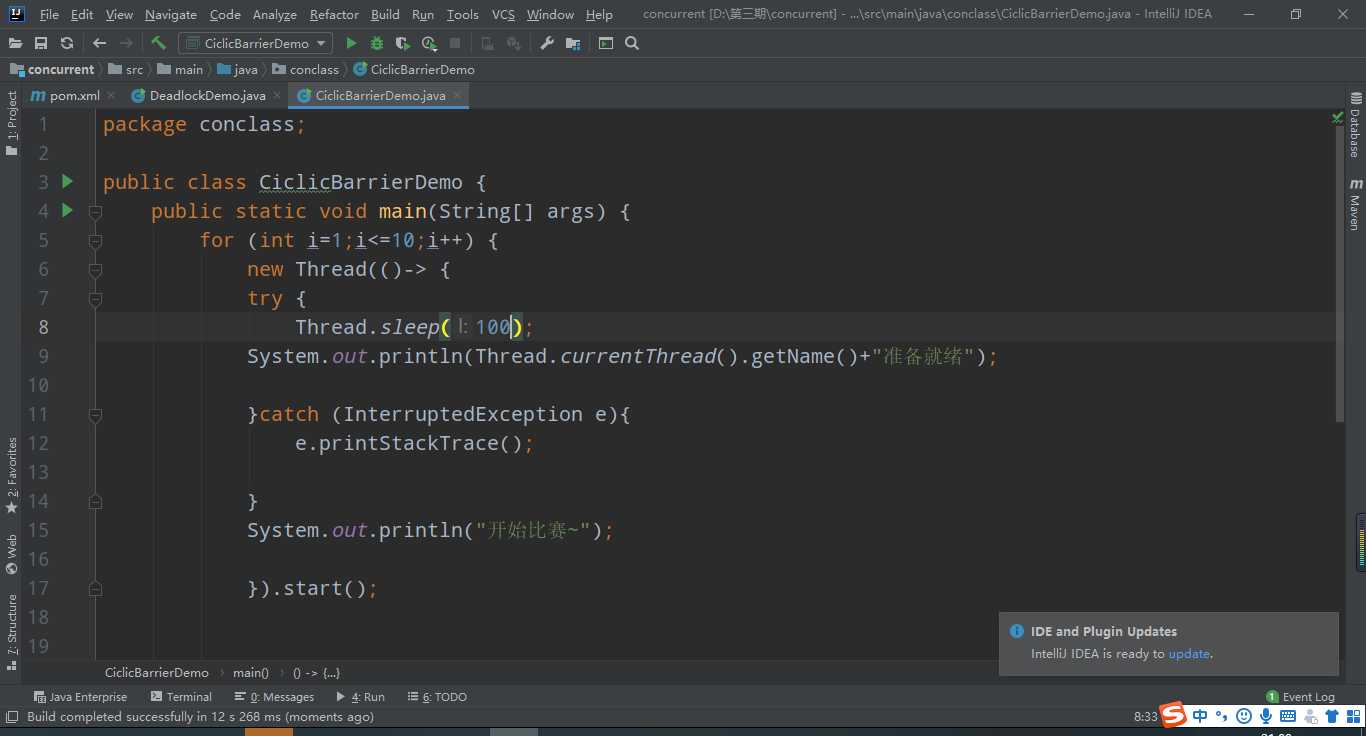This screenshot has width=1366, height=736.
Task: Run with coverage shield icon
Action: (x=403, y=43)
